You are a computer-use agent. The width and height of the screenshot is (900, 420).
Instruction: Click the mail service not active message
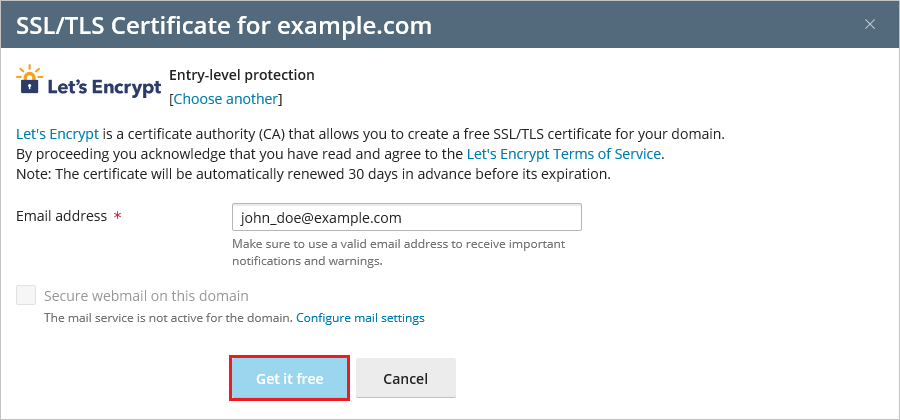167,318
